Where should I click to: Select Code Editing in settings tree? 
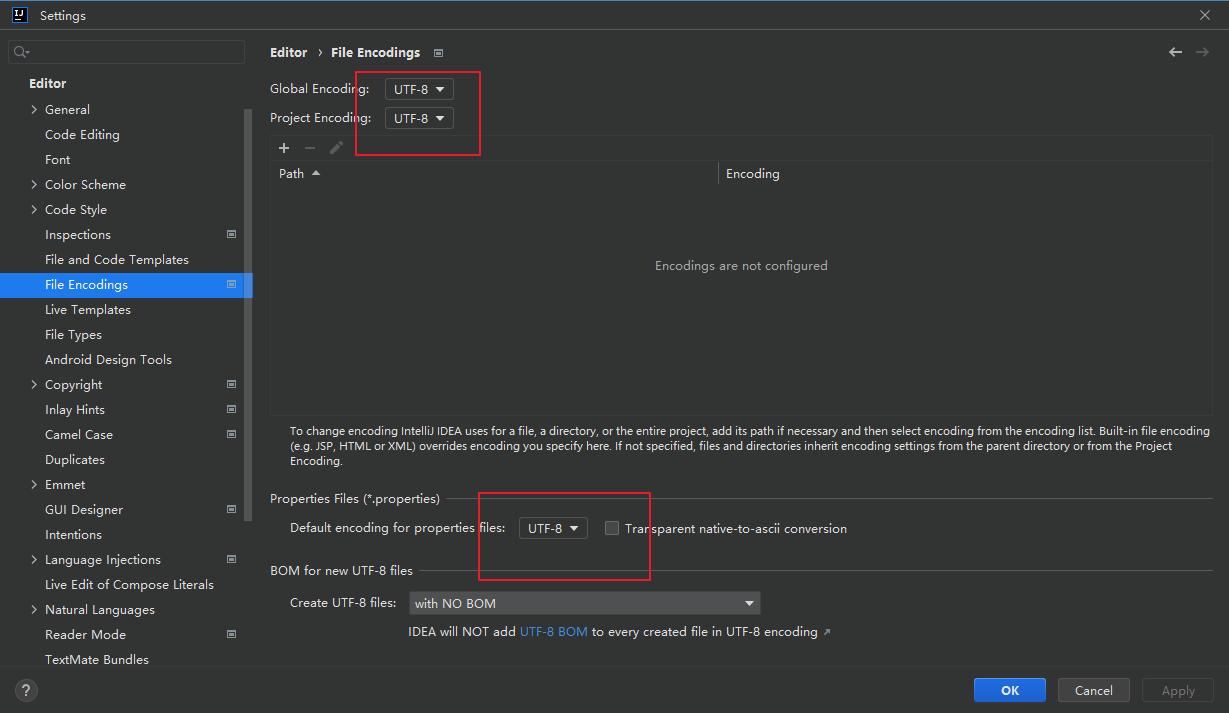click(82, 135)
